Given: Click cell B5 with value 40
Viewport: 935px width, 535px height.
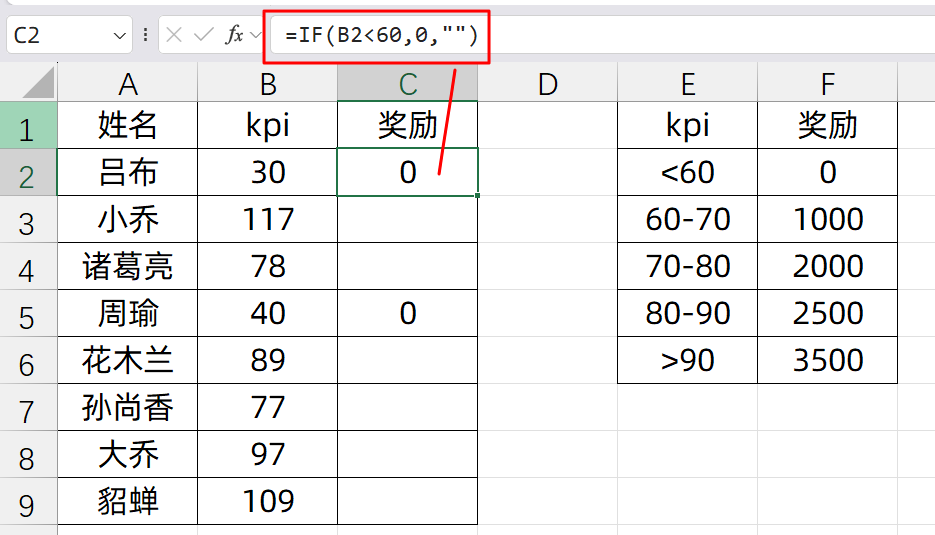Looking at the screenshot, I should click(x=268, y=314).
